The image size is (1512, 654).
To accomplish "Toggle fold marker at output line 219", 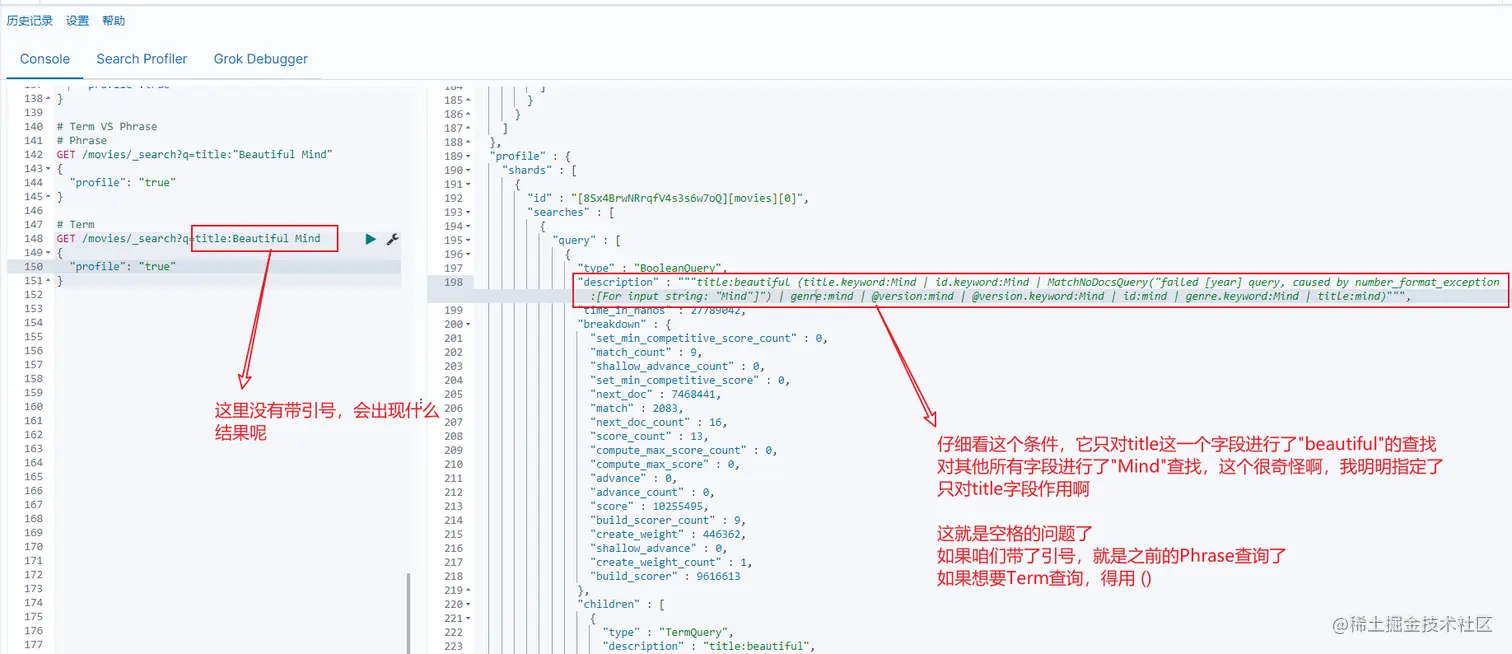I will pyautogui.click(x=469, y=591).
